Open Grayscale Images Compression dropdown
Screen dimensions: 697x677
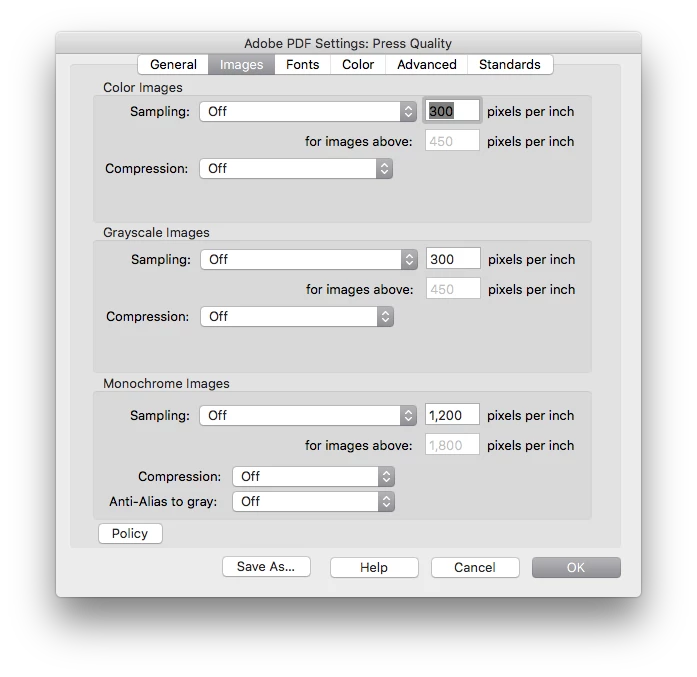[x=297, y=316]
